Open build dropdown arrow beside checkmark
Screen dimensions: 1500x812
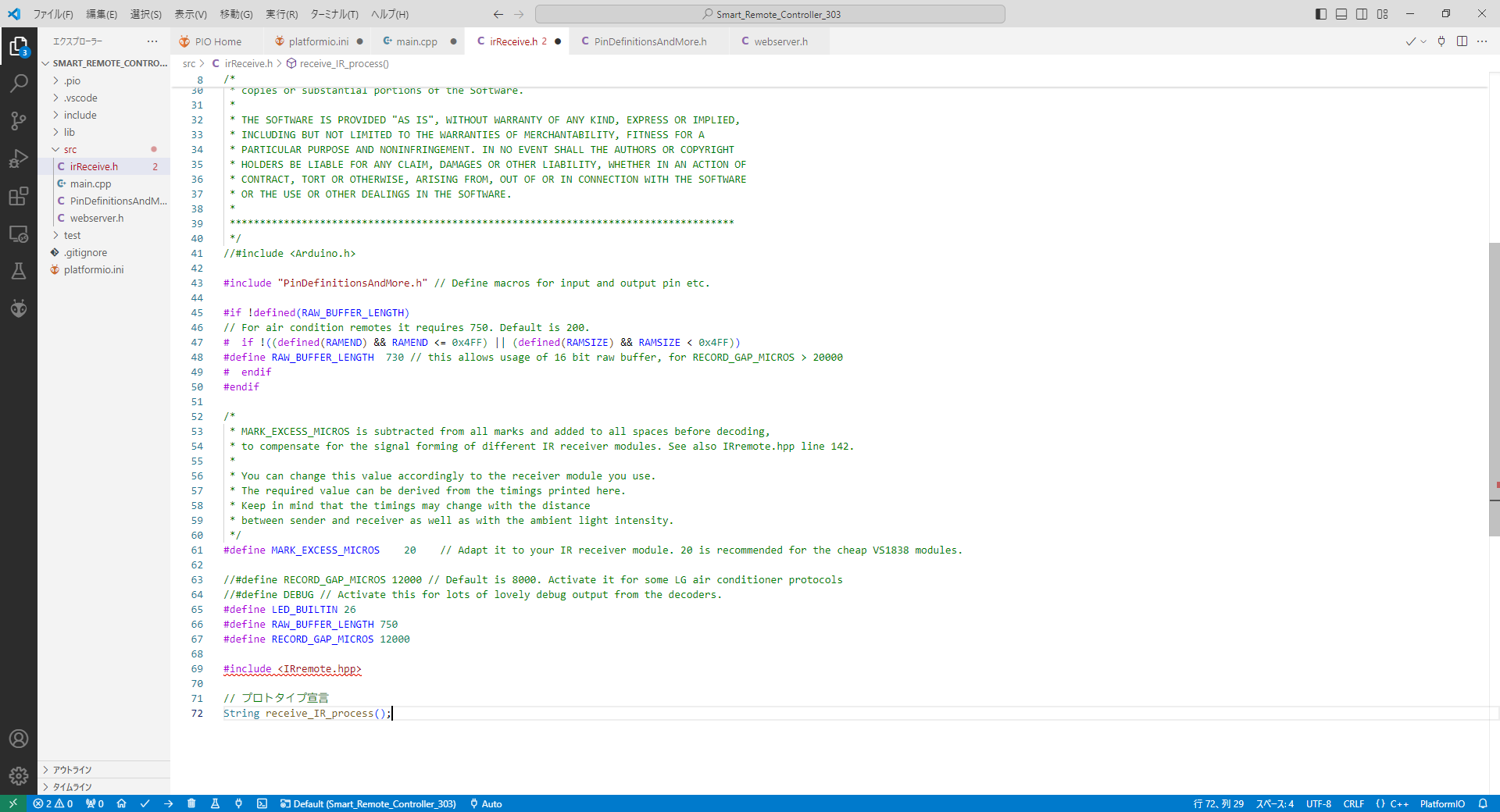tap(1423, 41)
